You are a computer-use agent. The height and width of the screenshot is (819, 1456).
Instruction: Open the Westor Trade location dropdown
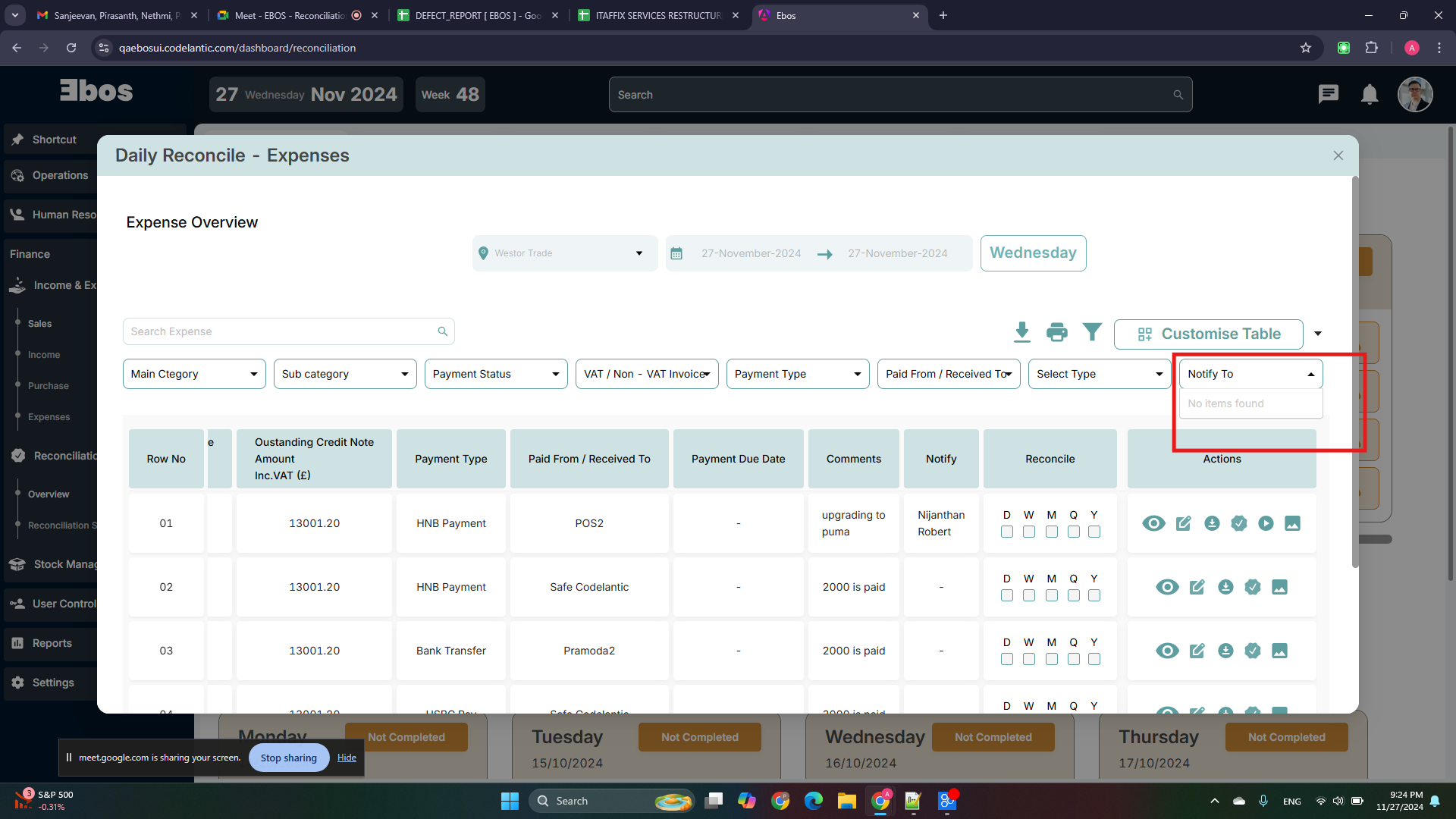[565, 253]
